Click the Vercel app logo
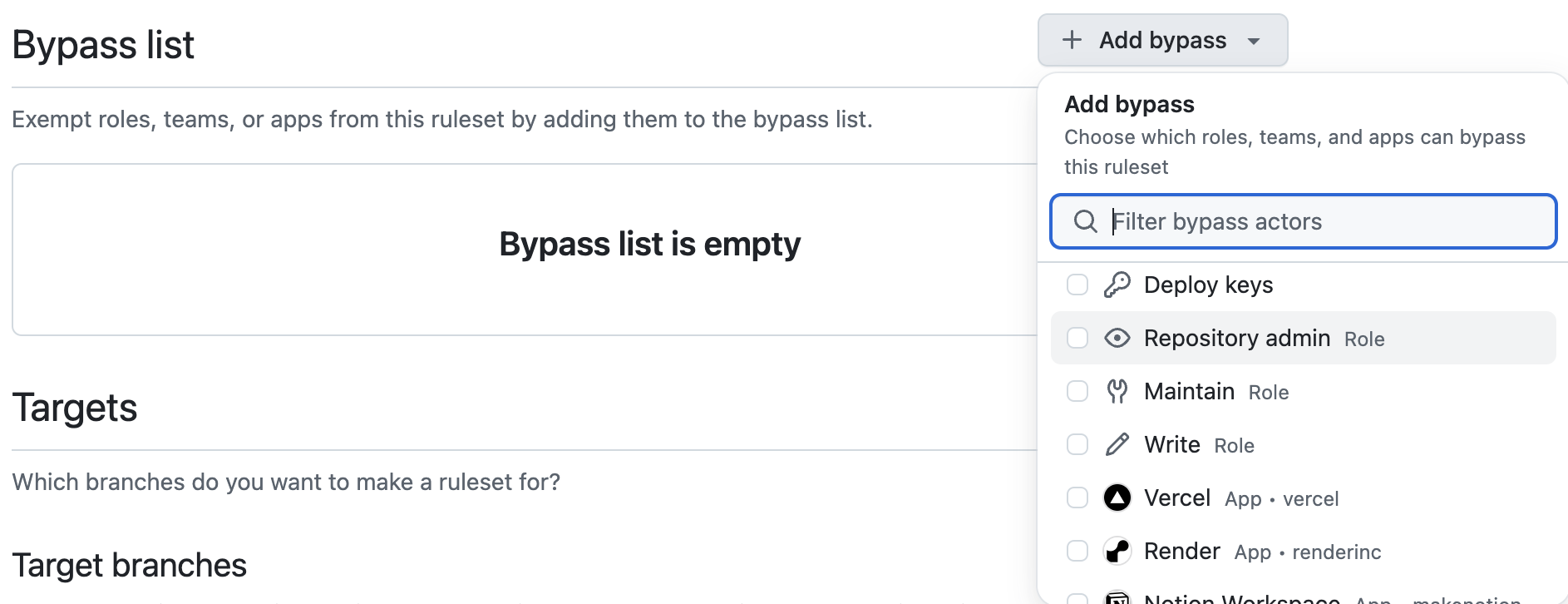This screenshot has width=1568, height=604. coord(1117,498)
